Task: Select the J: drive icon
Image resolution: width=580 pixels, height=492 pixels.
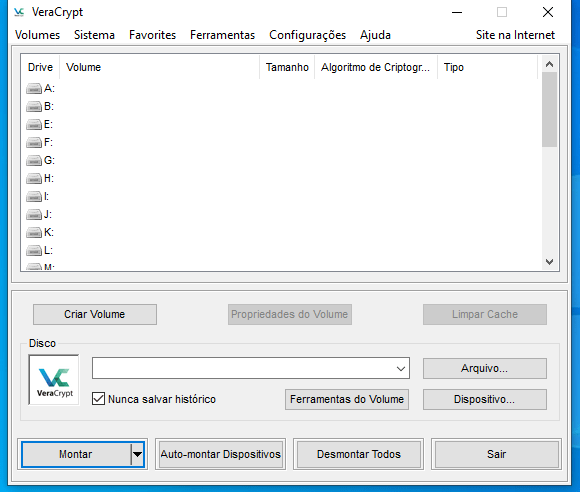Action: pyautogui.click(x=34, y=215)
